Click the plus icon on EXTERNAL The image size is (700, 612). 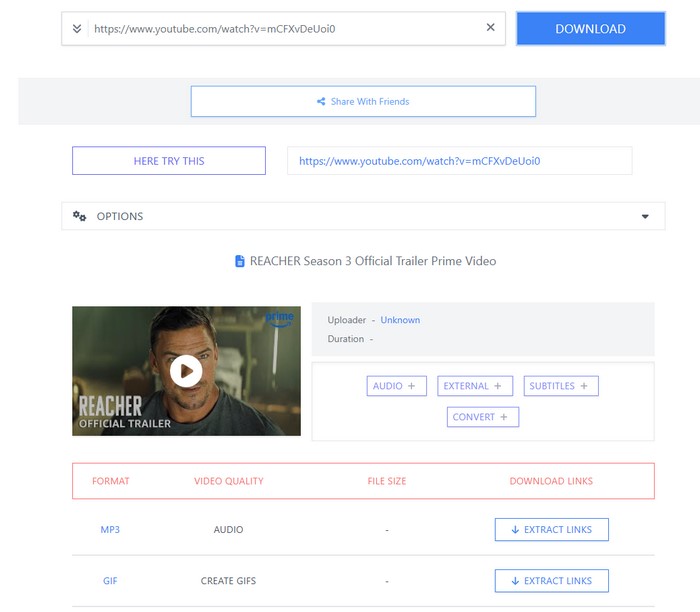pos(498,386)
